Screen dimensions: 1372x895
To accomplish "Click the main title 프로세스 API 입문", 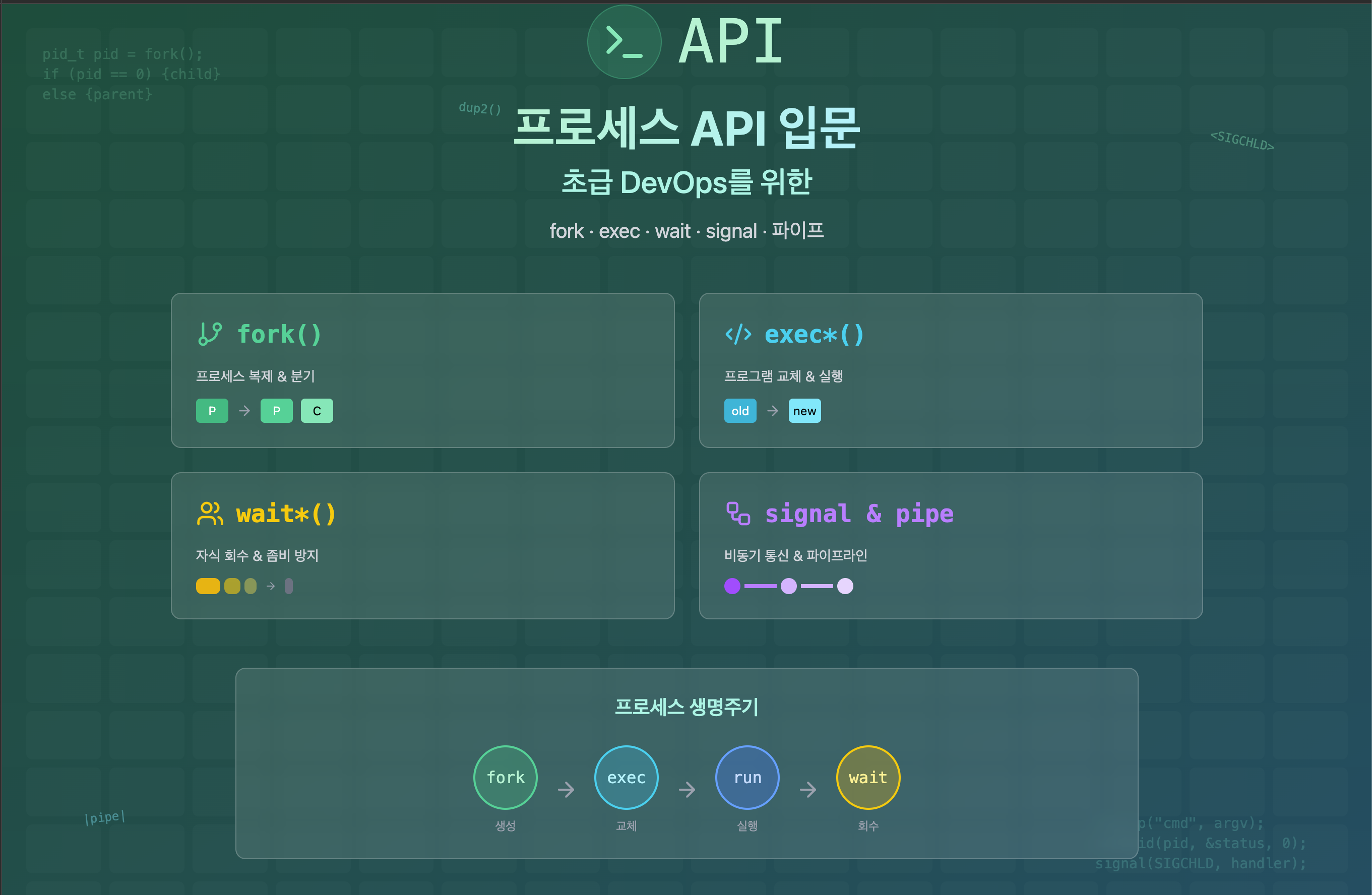I will pyautogui.click(x=686, y=128).
